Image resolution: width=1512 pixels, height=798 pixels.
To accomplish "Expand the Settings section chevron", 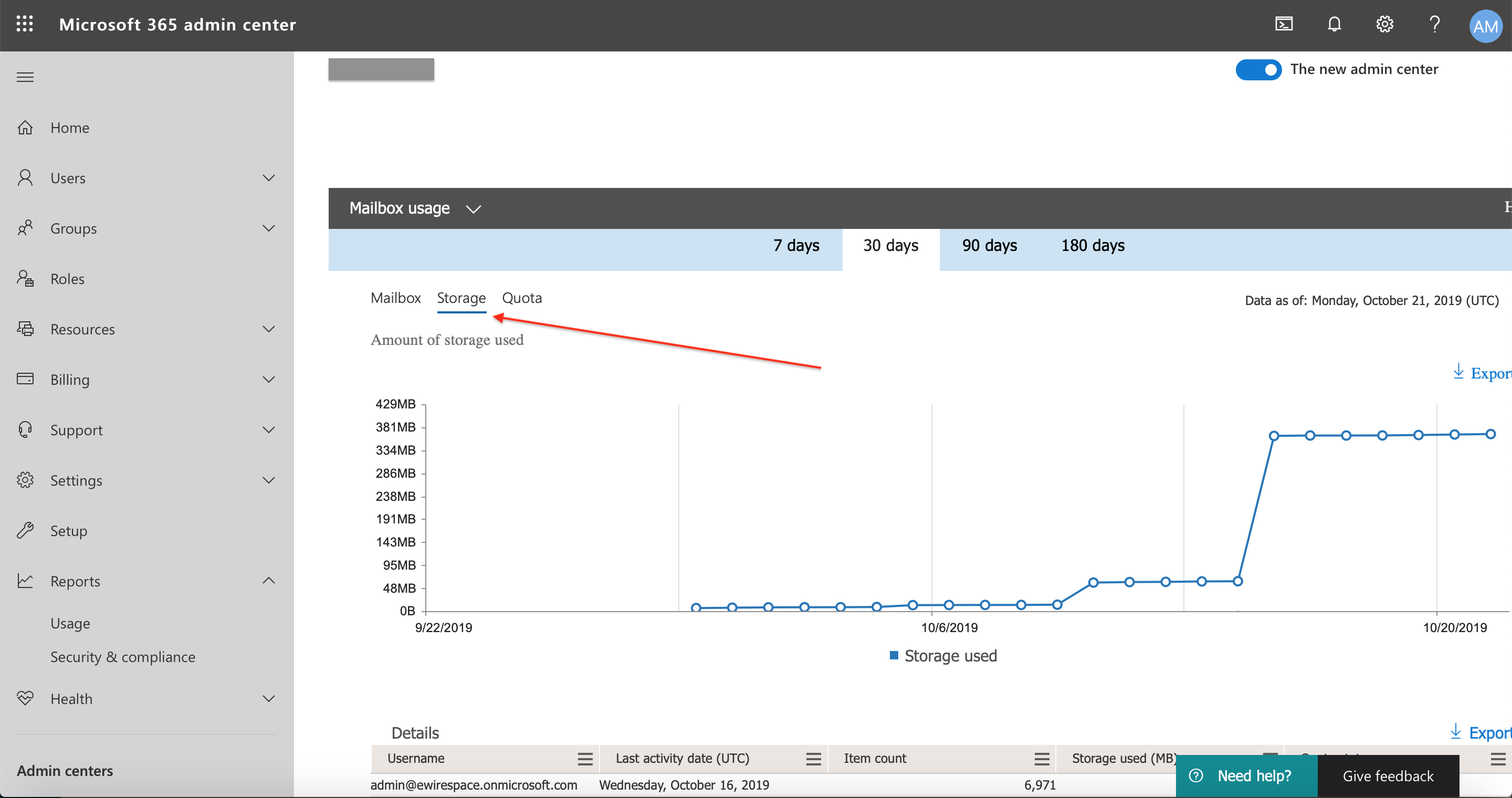I will pos(269,480).
